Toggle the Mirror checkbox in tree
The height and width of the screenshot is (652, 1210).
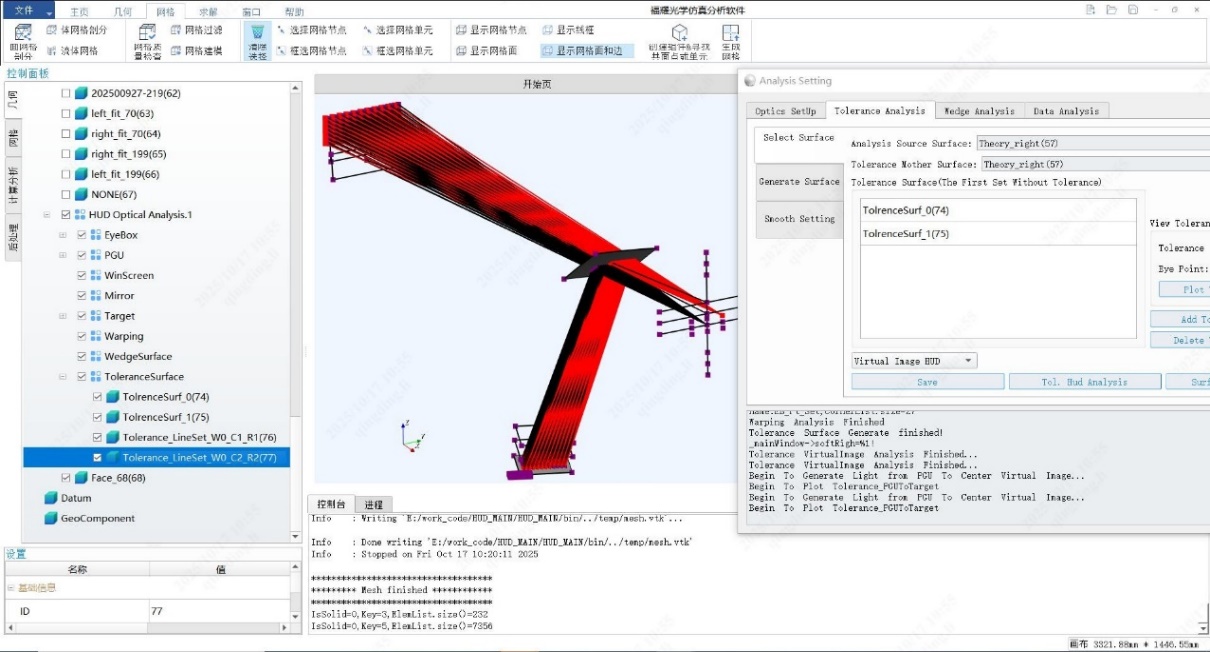point(83,295)
